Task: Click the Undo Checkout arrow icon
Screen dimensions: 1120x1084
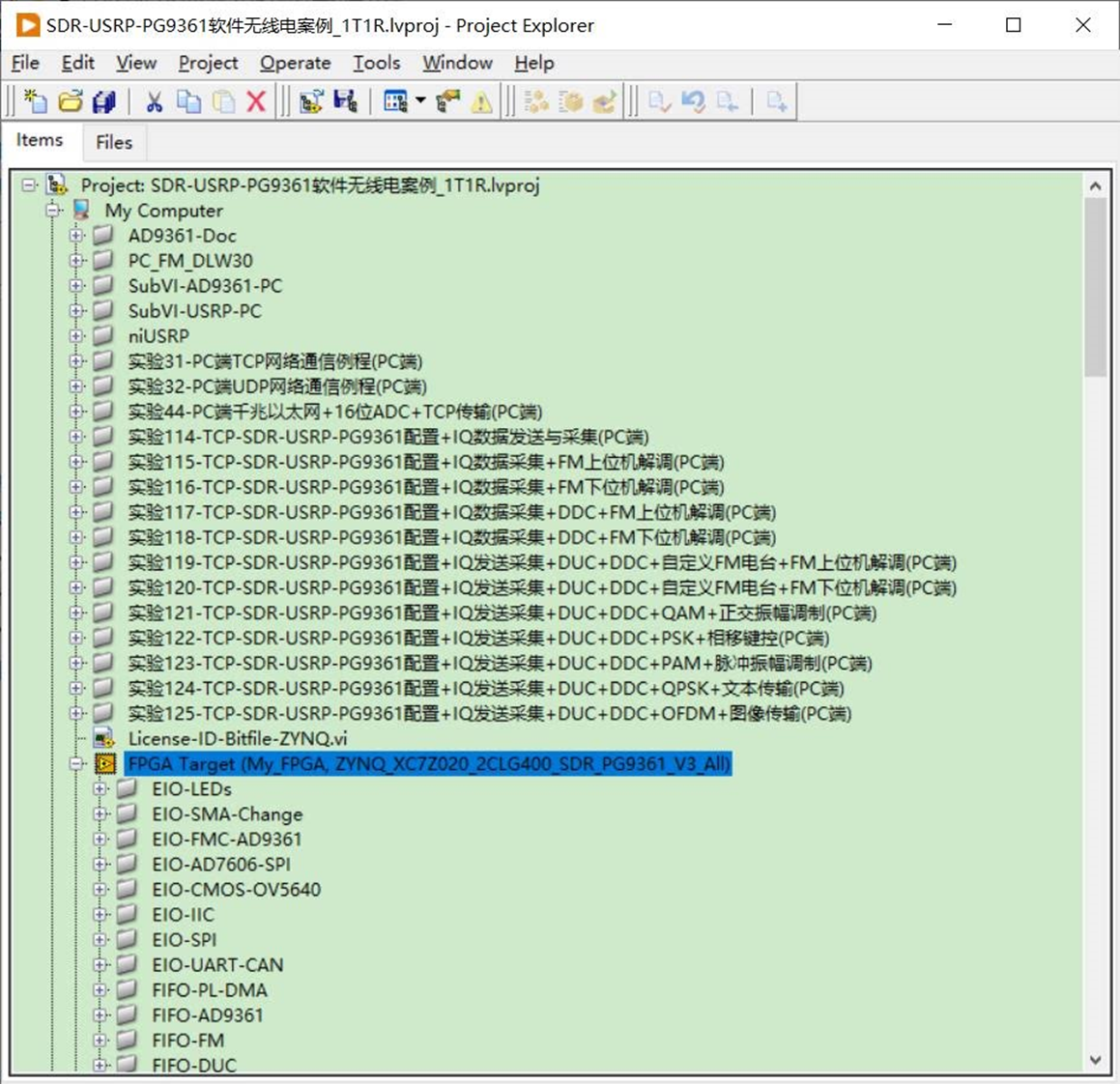Action: 693,100
